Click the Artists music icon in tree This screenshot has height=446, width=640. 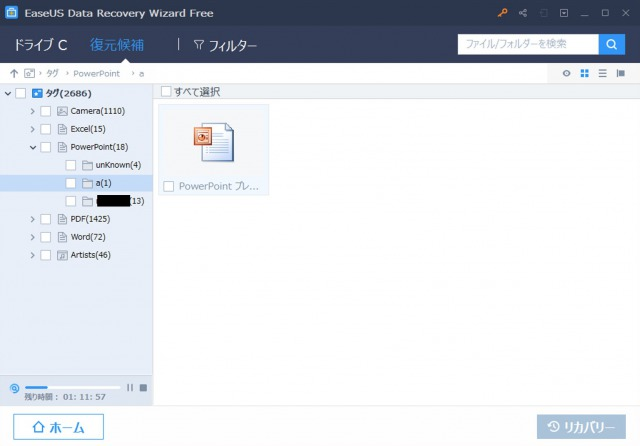62,255
